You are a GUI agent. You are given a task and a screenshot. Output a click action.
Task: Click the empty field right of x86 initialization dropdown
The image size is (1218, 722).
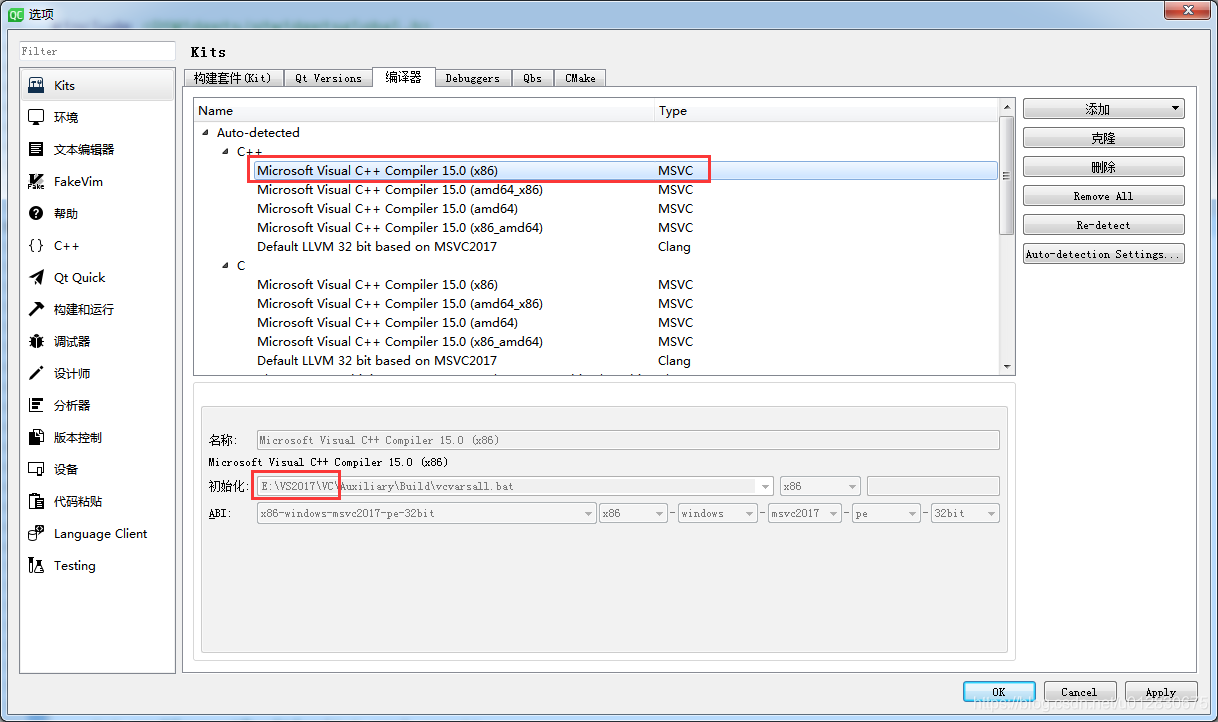pos(933,486)
